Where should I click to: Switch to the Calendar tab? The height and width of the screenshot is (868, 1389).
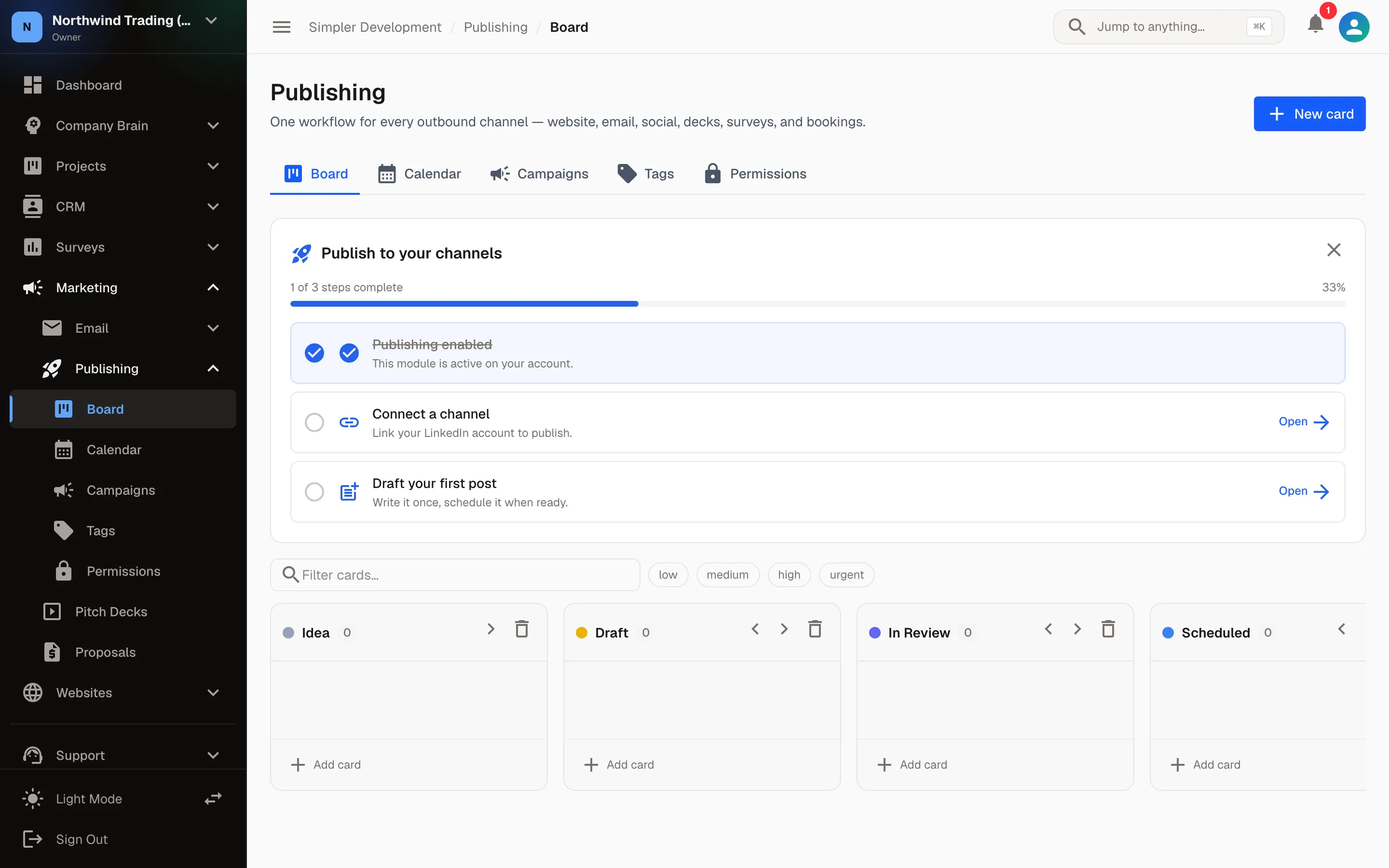[x=419, y=174]
